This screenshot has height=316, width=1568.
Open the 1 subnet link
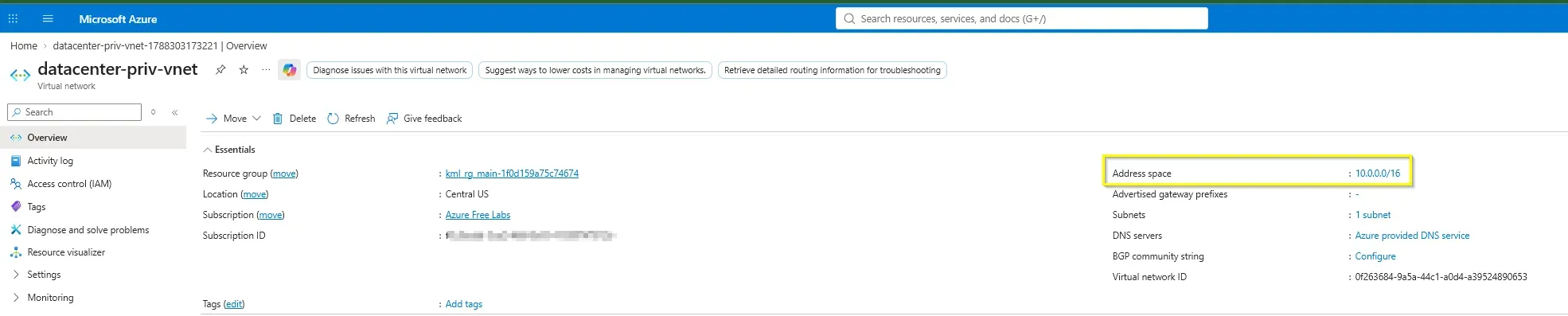click(1373, 215)
